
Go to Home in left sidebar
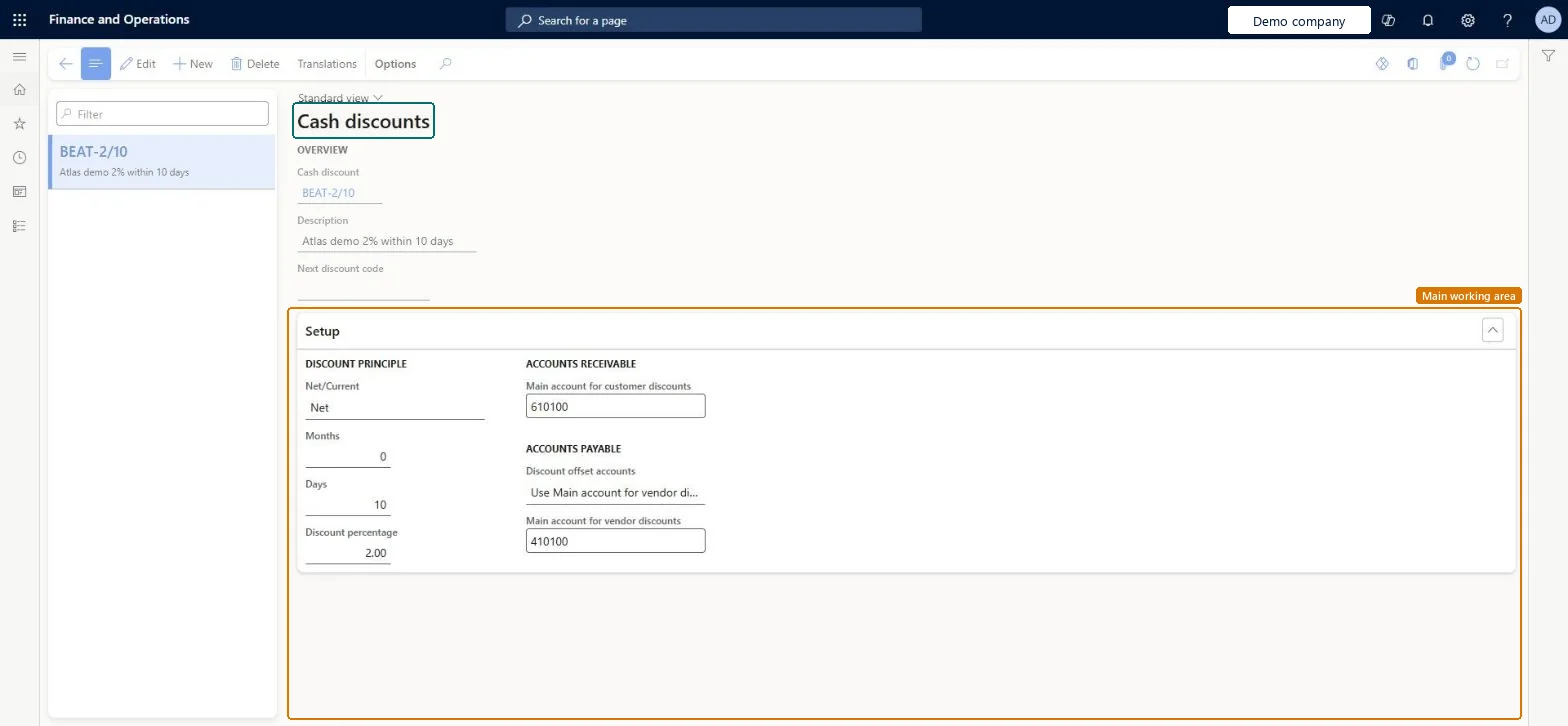(19, 90)
